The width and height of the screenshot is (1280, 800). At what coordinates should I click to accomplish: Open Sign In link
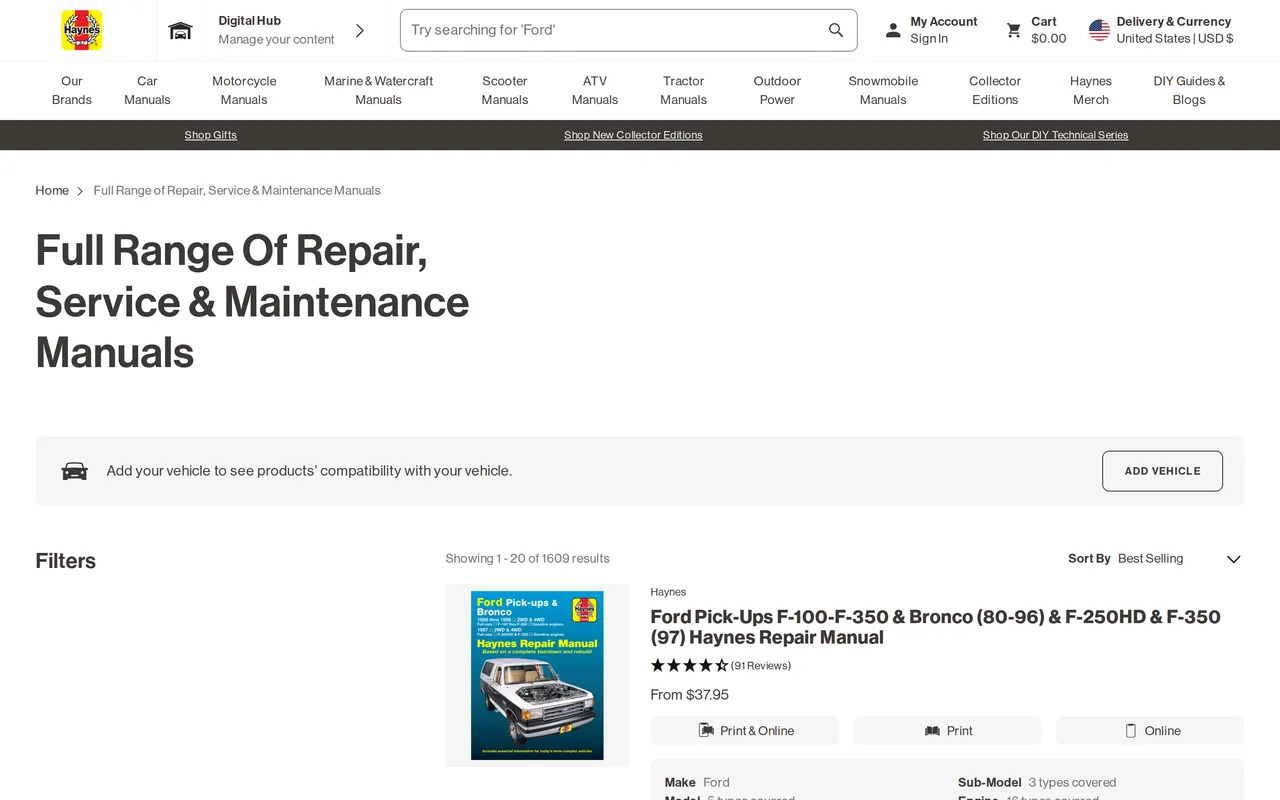pos(929,39)
